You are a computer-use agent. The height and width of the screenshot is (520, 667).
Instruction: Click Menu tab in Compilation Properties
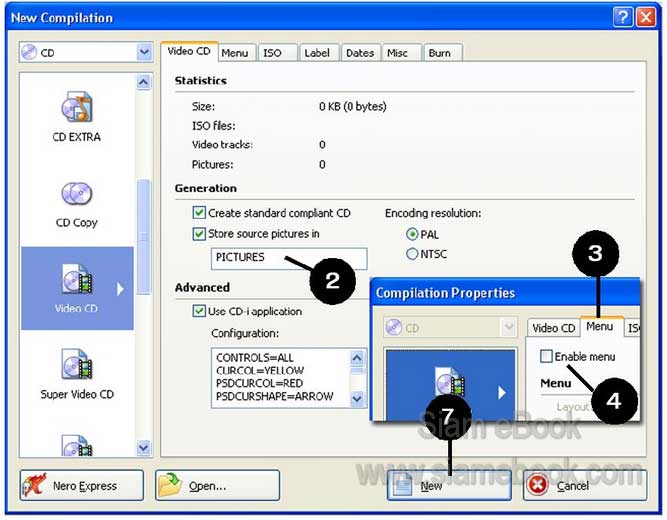point(600,326)
